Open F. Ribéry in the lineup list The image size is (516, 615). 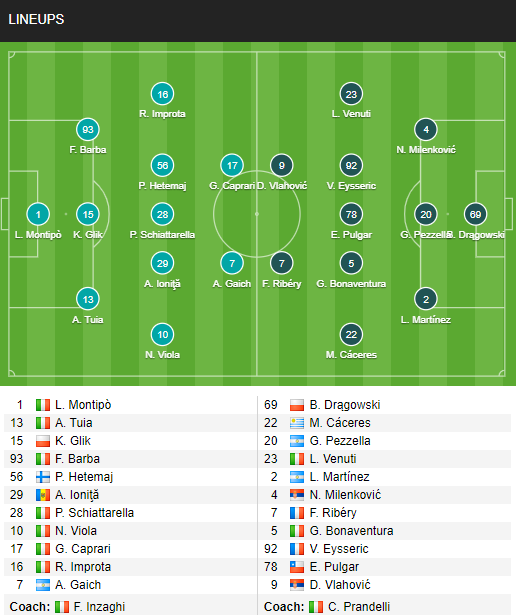coord(333,513)
